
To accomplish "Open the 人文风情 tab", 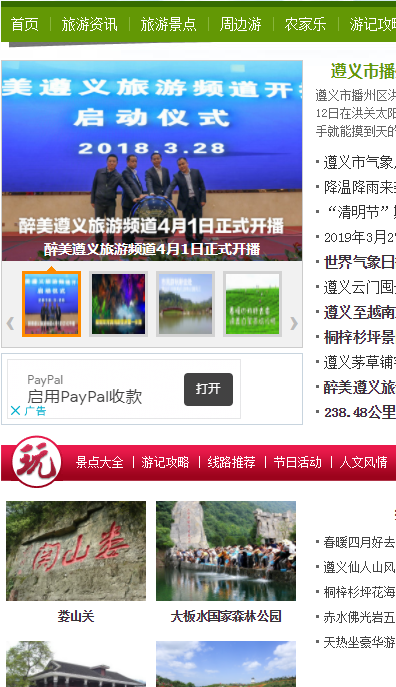I will pos(363,462).
